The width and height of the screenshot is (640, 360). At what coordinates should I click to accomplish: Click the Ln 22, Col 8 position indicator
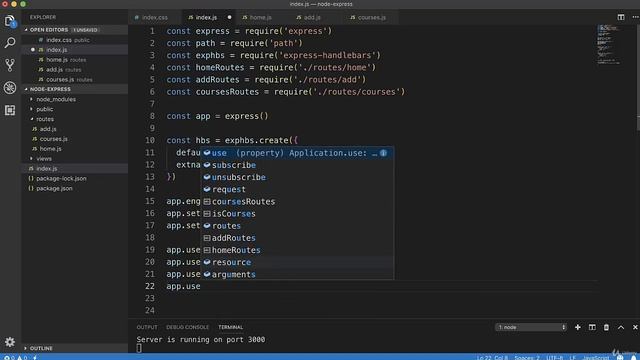tap(492, 358)
